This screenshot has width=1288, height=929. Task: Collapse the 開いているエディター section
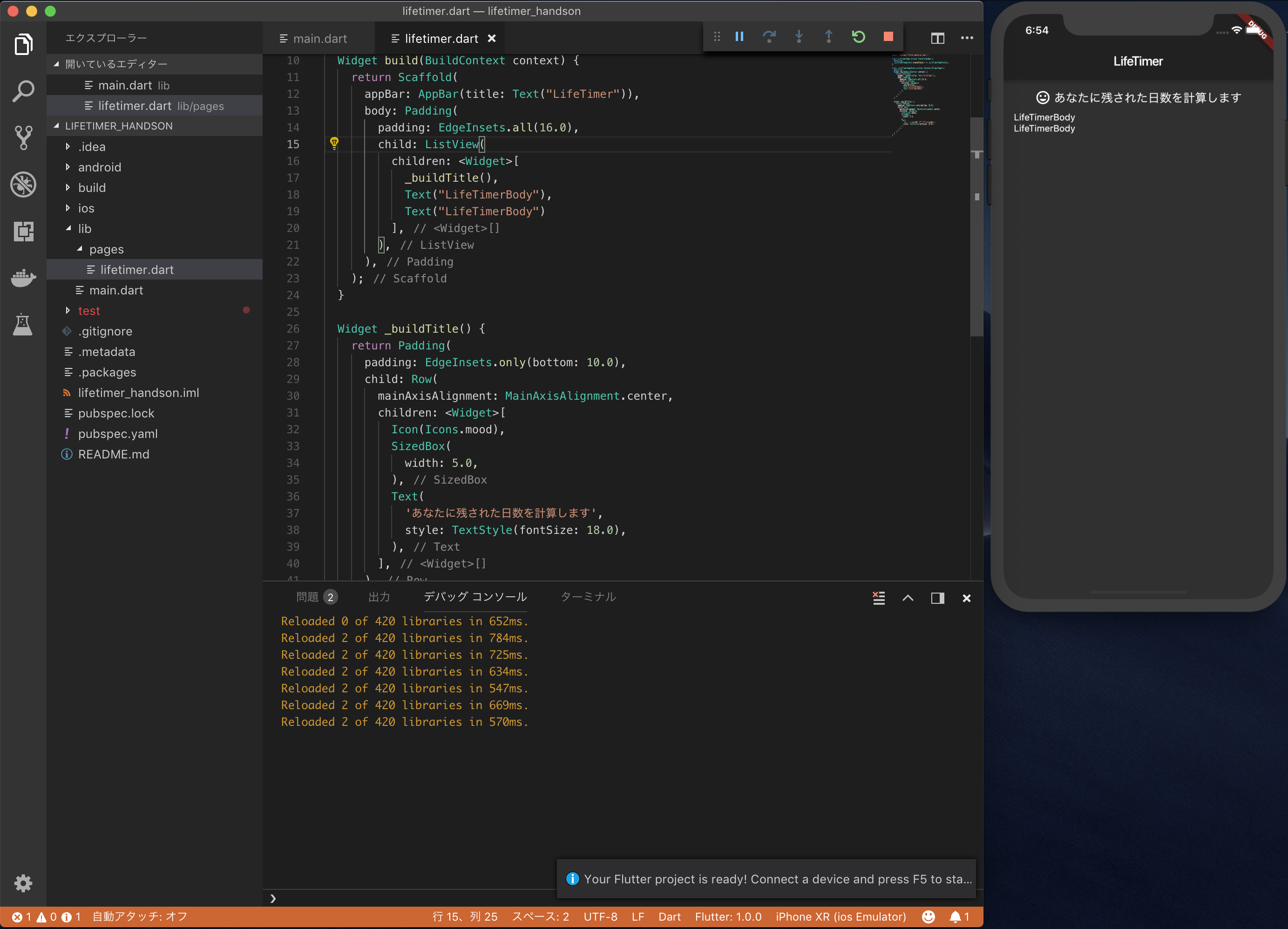point(155,64)
